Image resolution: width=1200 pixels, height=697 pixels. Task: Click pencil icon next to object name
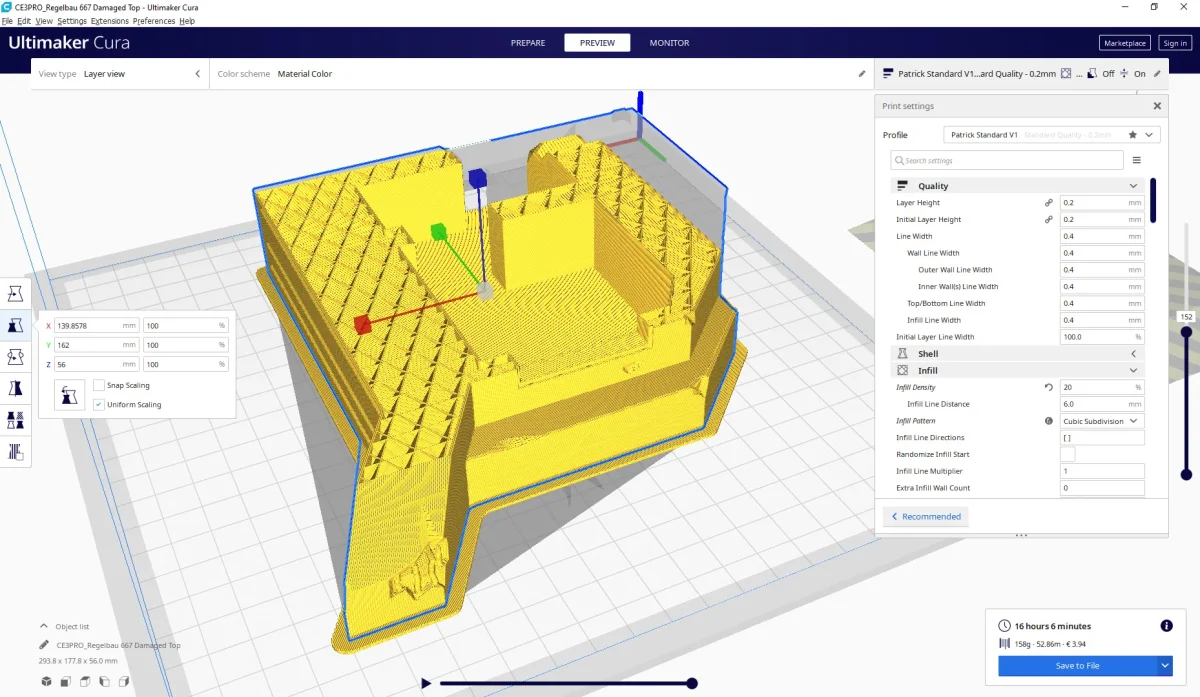click(44, 645)
